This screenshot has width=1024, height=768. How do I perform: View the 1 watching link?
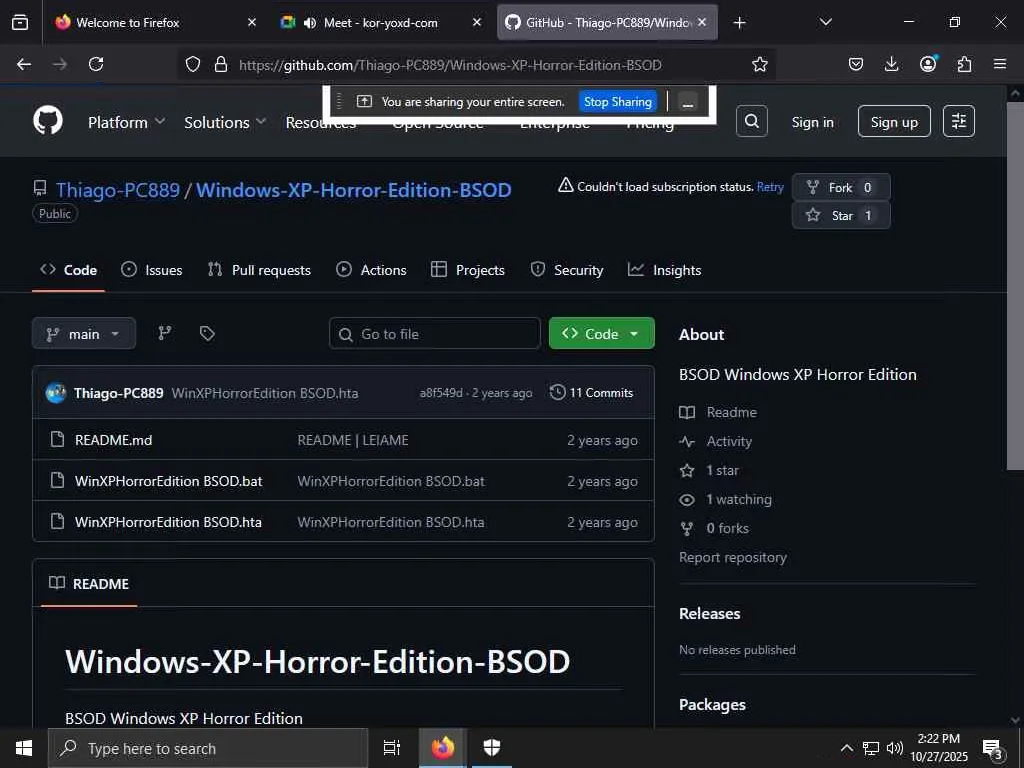tap(739, 500)
